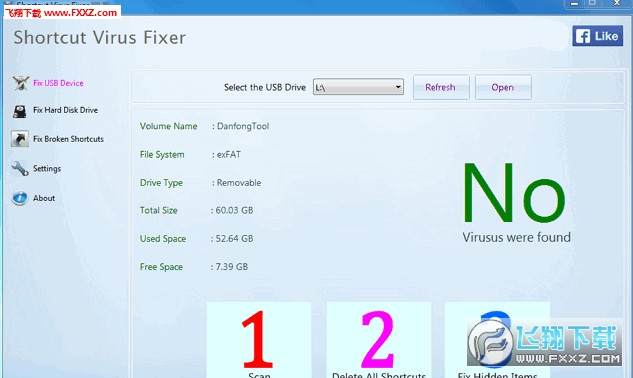633x378 pixels.
Task: Click the total size value 60.03 GB
Action: pyautogui.click(x=234, y=210)
